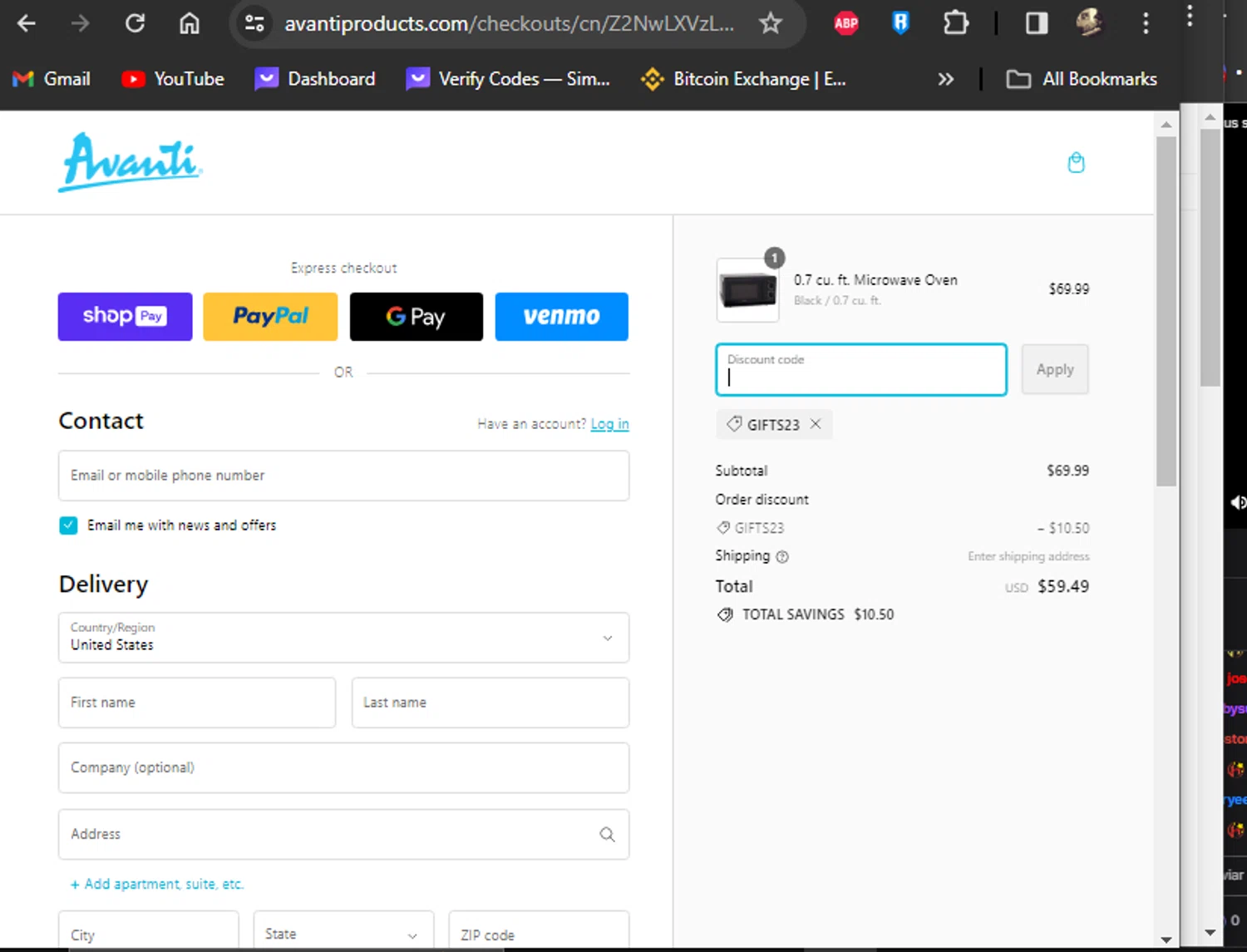Click the Last name field
Viewport: 1247px width, 952px height.
click(490, 703)
